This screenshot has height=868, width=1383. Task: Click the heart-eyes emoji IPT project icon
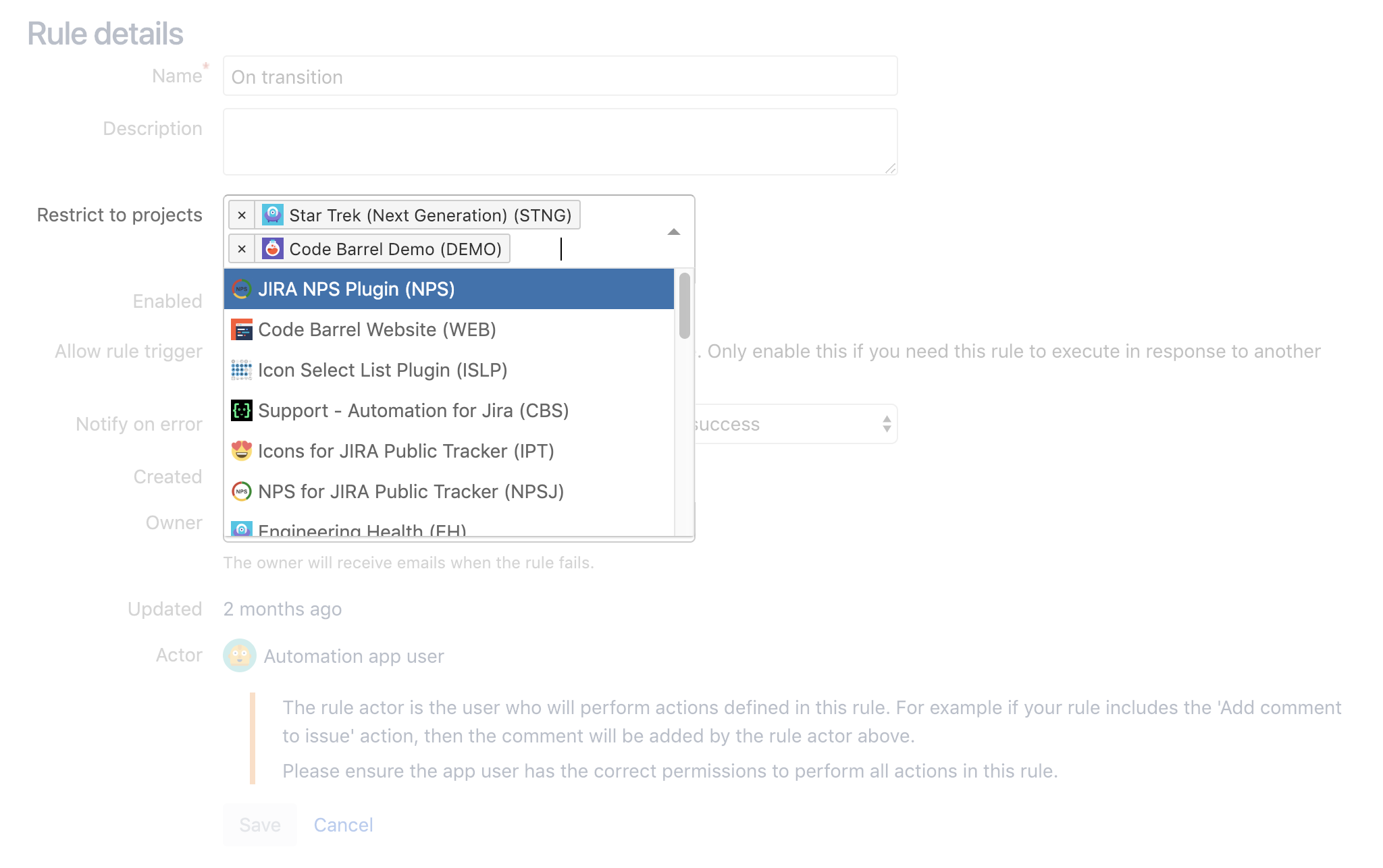(242, 451)
